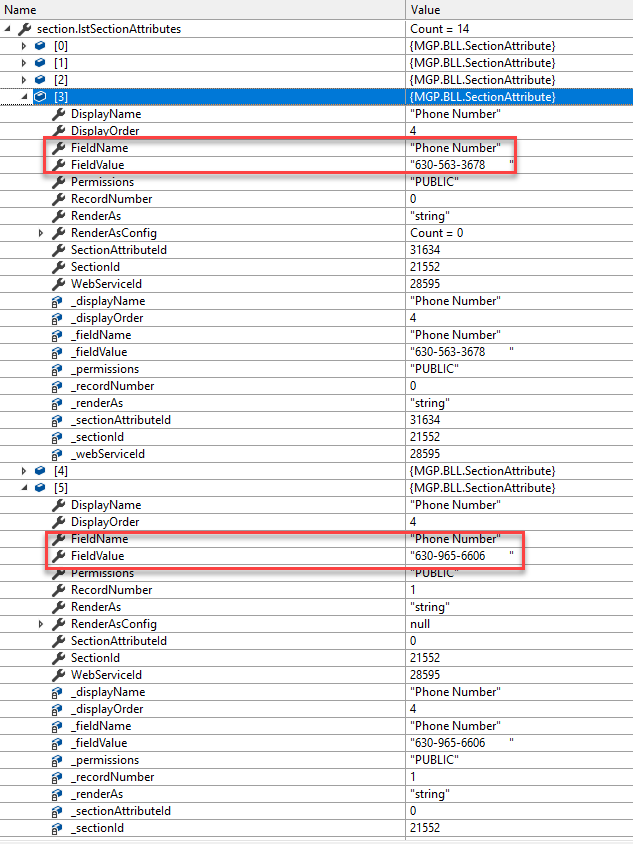Click field icon of _sectionAttributeId 31634 row
This screenshot has height=844, width=633.
tap(57, 420)
